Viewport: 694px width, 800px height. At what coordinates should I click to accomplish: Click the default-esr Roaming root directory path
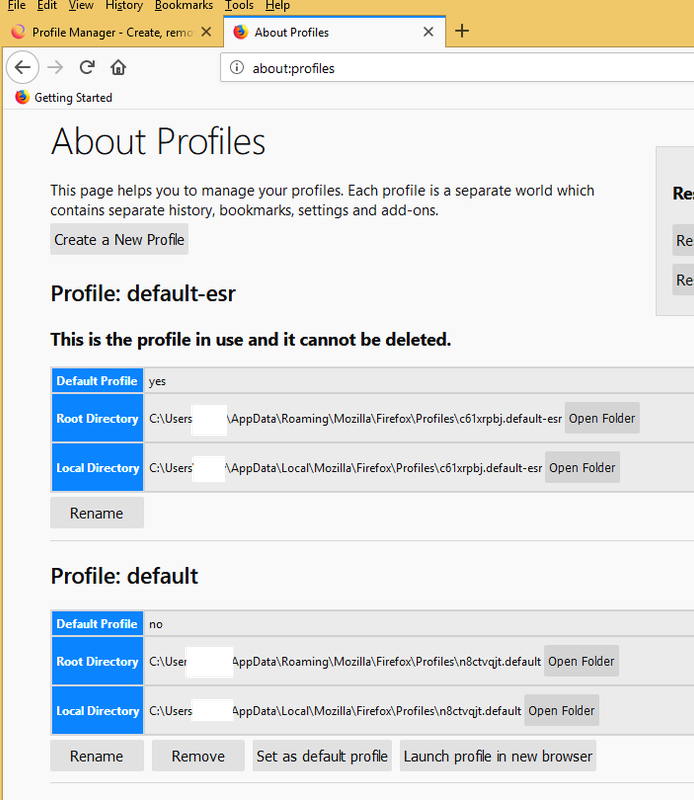click(x=355, y=419)
